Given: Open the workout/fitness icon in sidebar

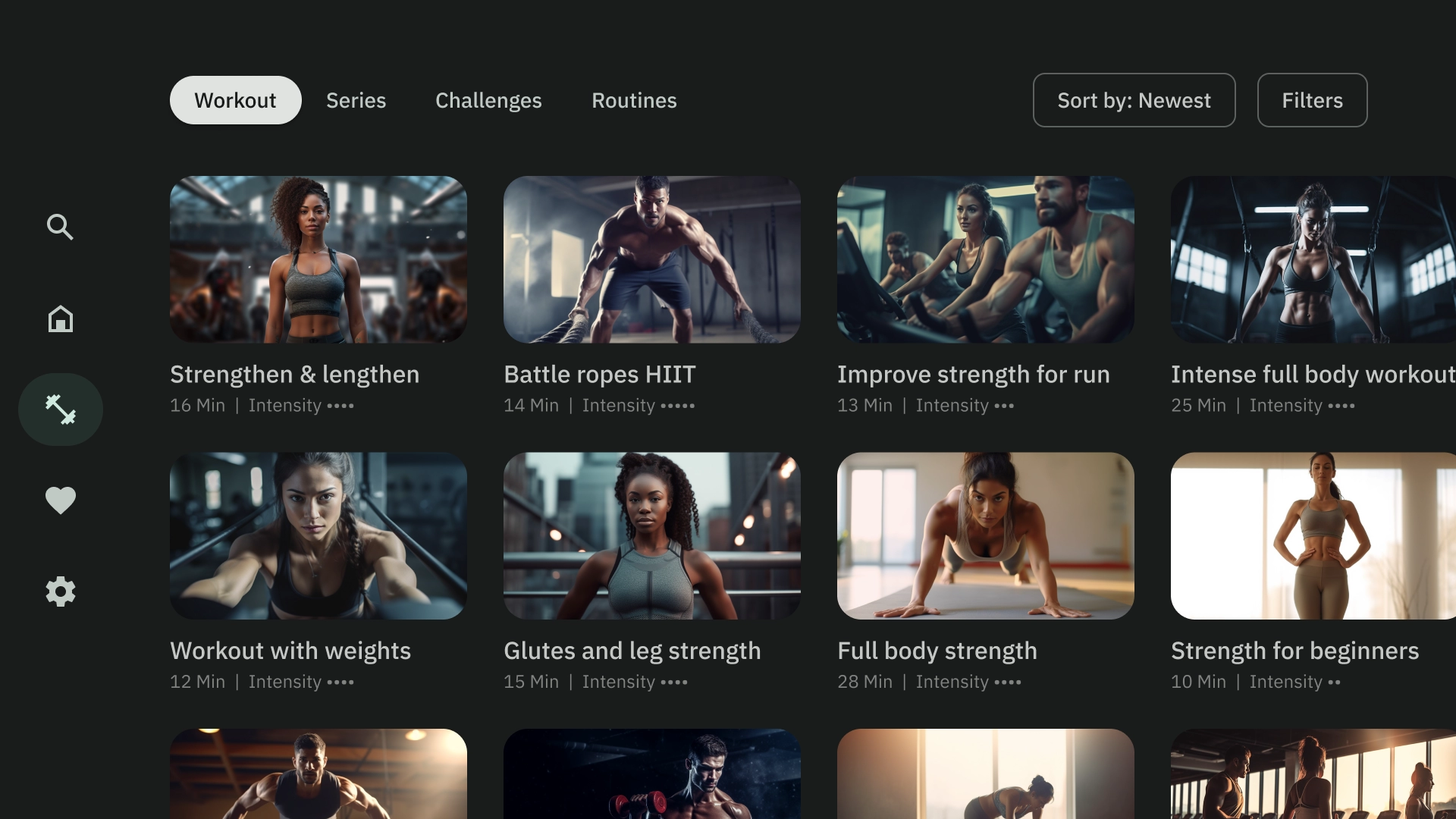Looking at the screenshot, I should [x=60, y=409].
